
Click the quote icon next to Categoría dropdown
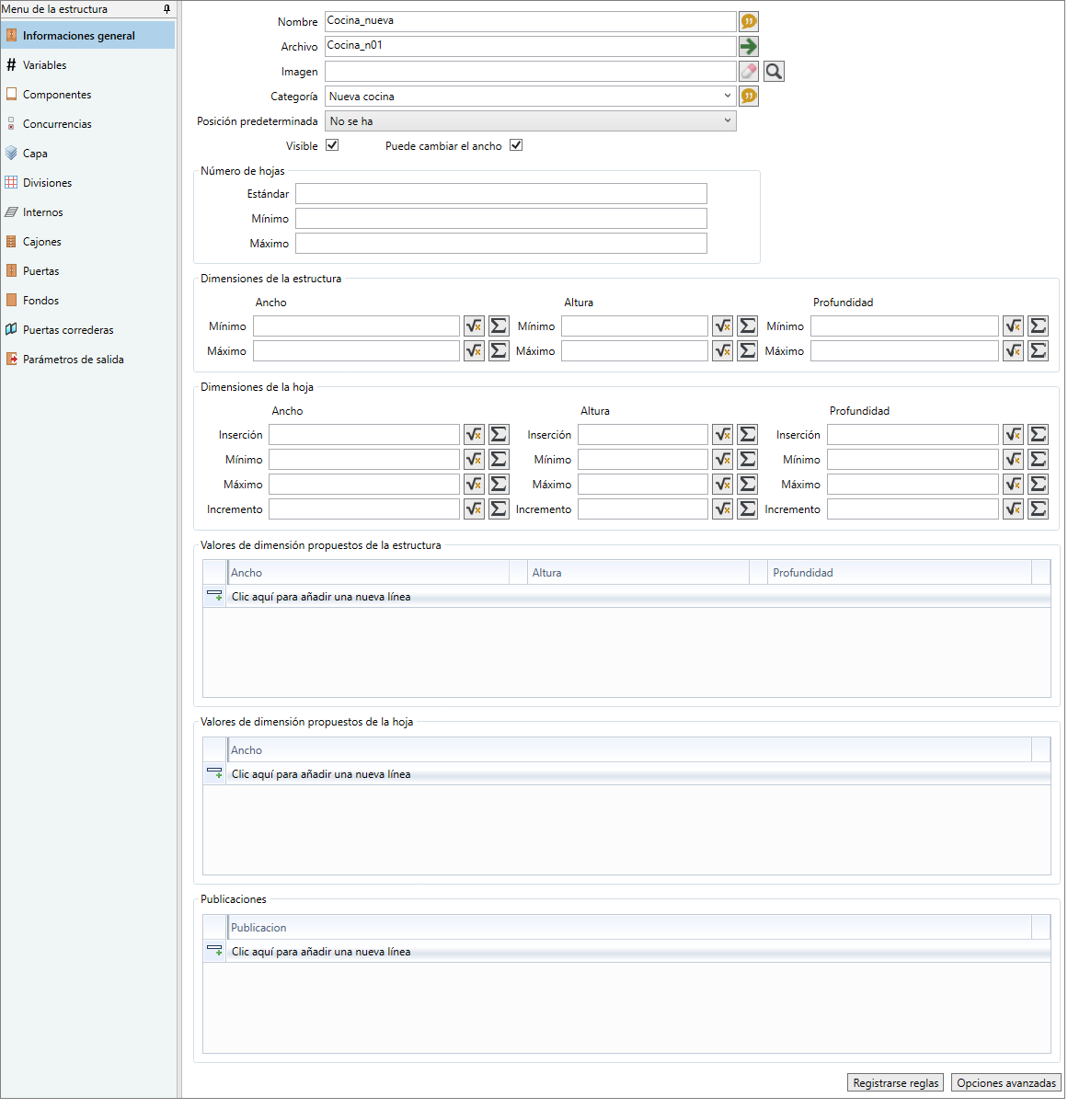click(x=749, y=96)
